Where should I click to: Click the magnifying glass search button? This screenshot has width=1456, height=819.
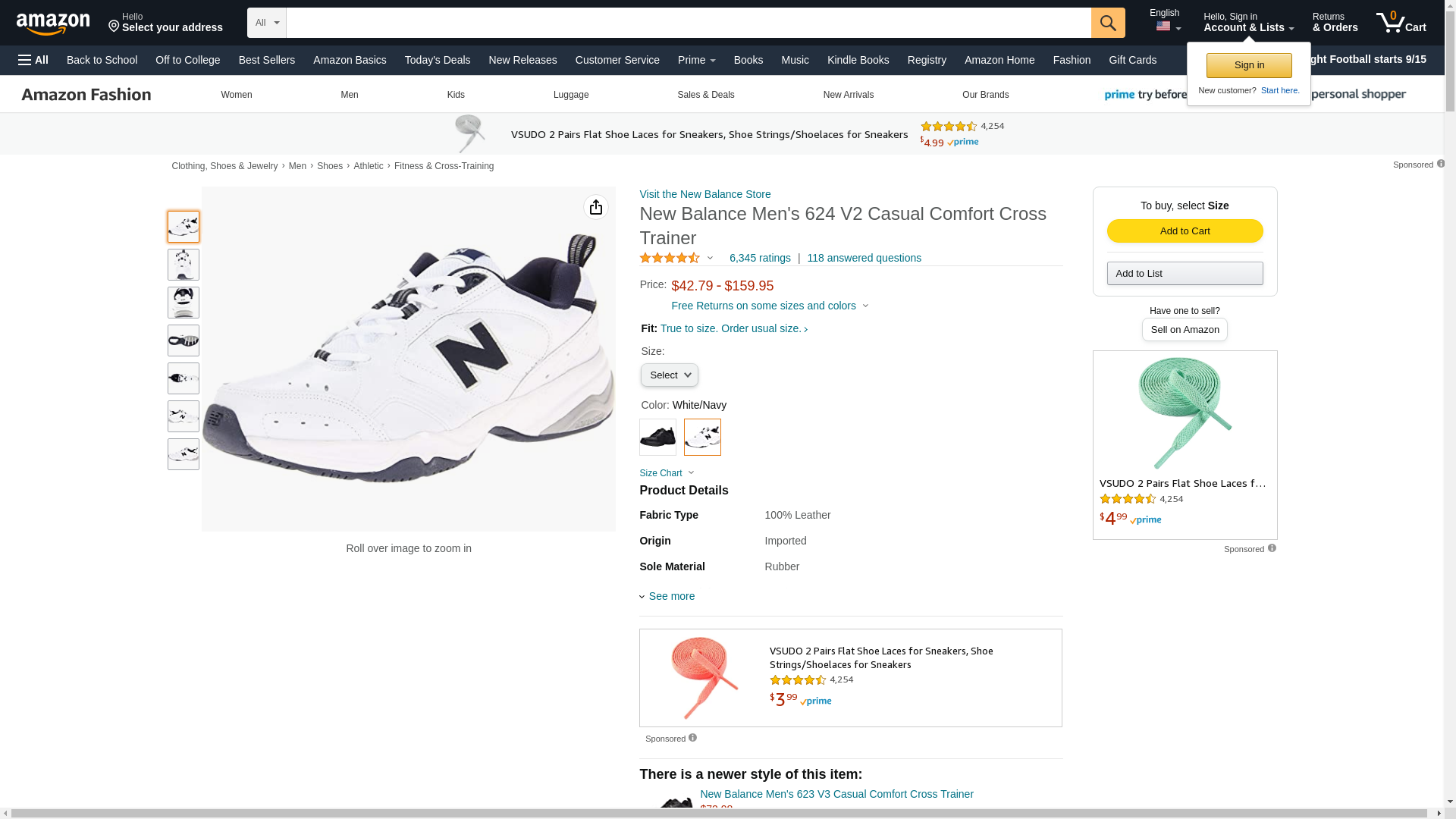click(1107, 23)
